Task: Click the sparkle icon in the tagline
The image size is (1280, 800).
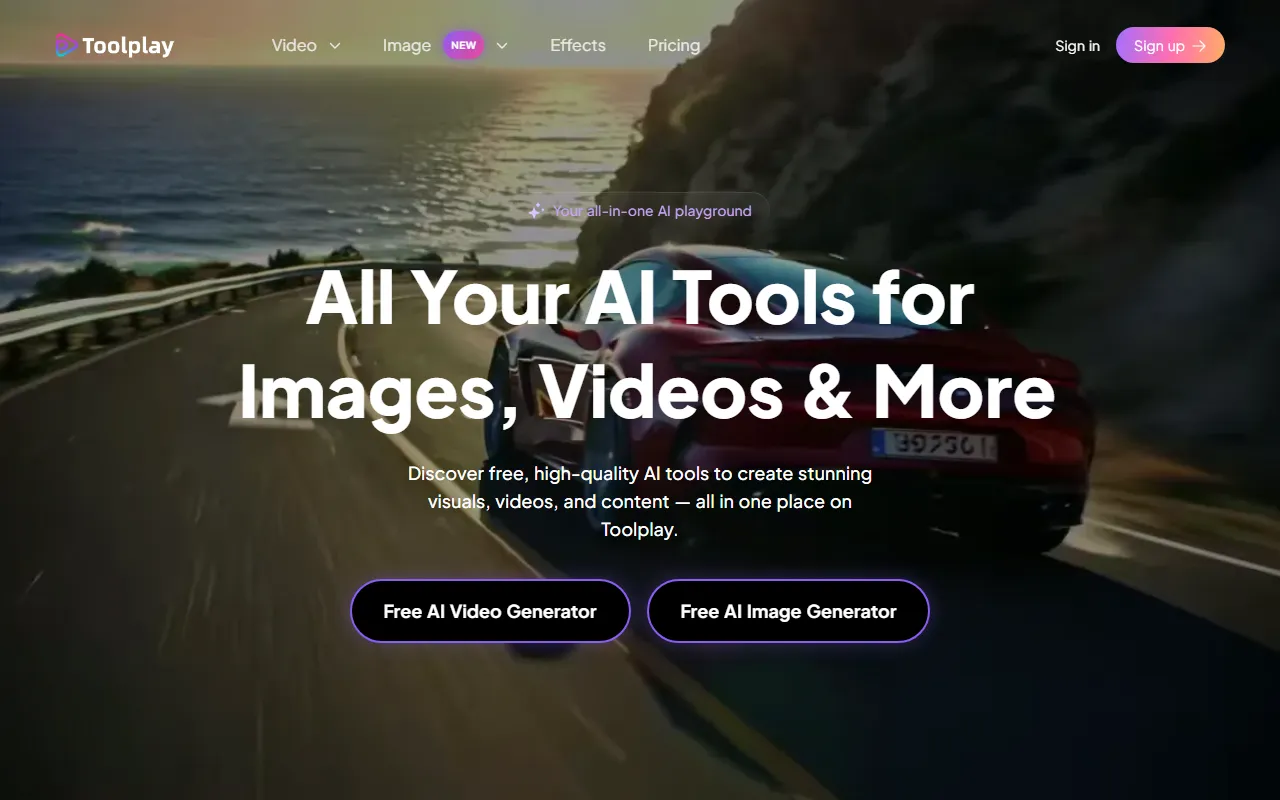Action: [536, 211]
